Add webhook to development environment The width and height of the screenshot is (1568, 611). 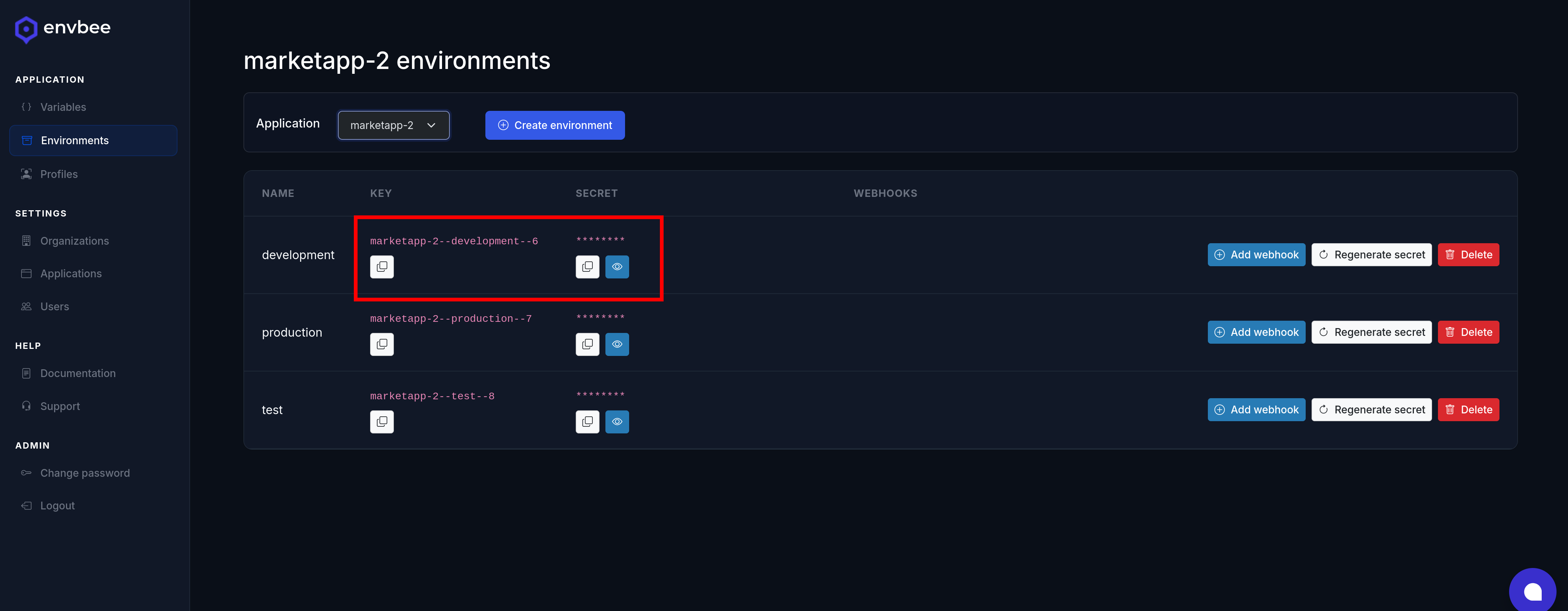1256,255
